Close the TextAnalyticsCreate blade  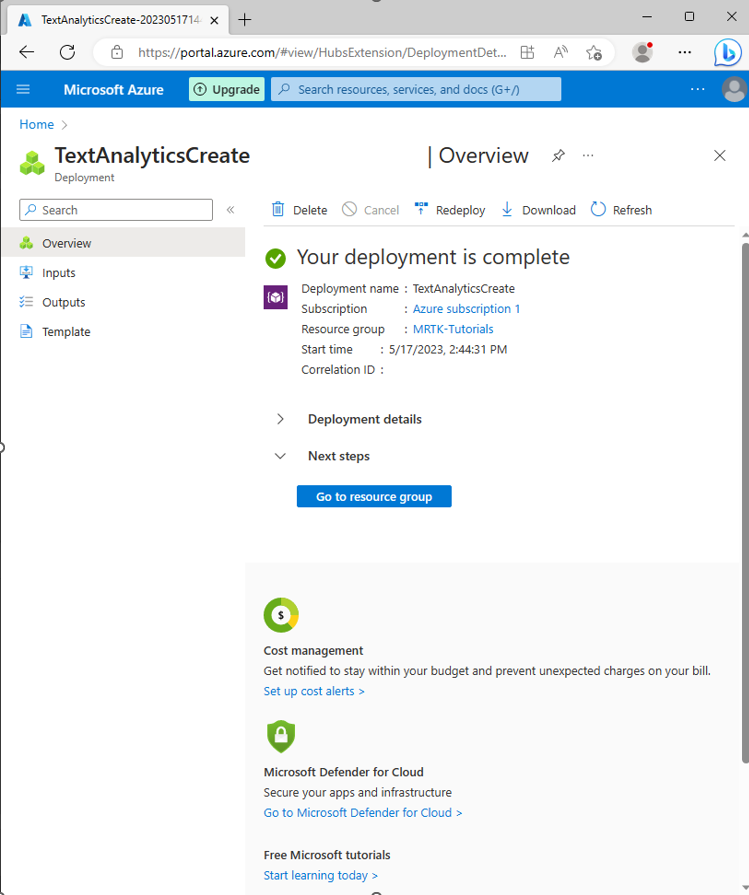point(719,155)
